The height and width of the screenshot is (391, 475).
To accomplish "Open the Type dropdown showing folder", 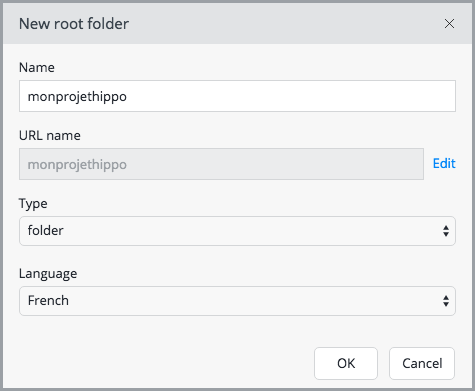I will [237, 231].
